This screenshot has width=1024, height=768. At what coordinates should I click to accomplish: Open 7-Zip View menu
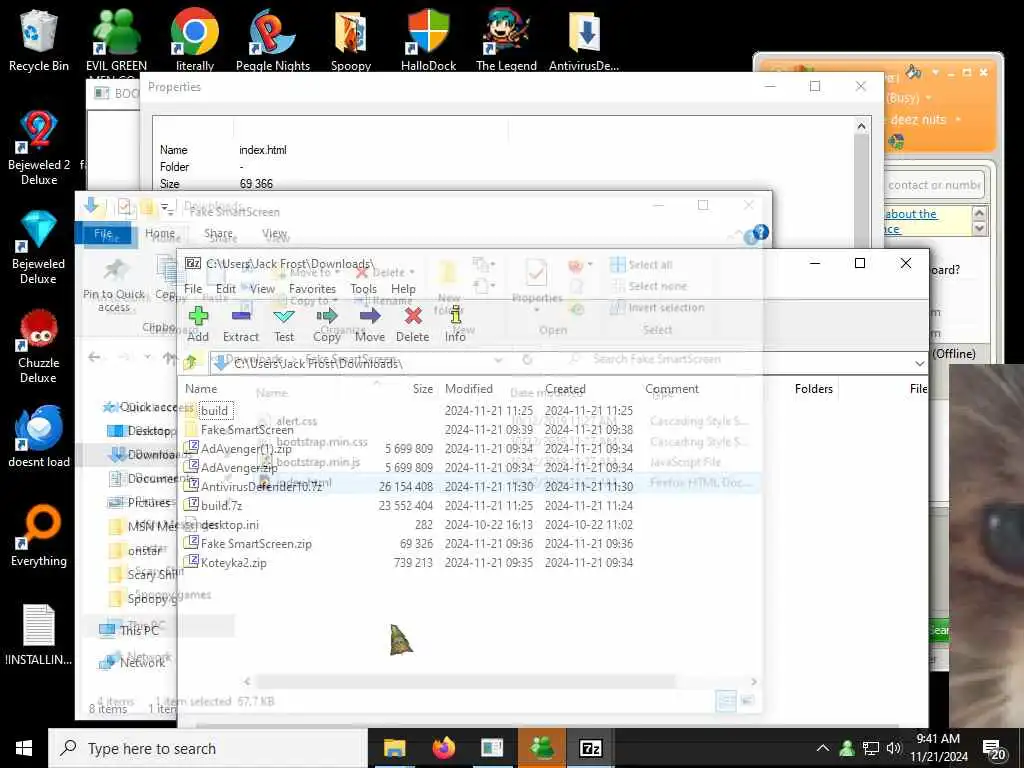click(x=263, y=289)
